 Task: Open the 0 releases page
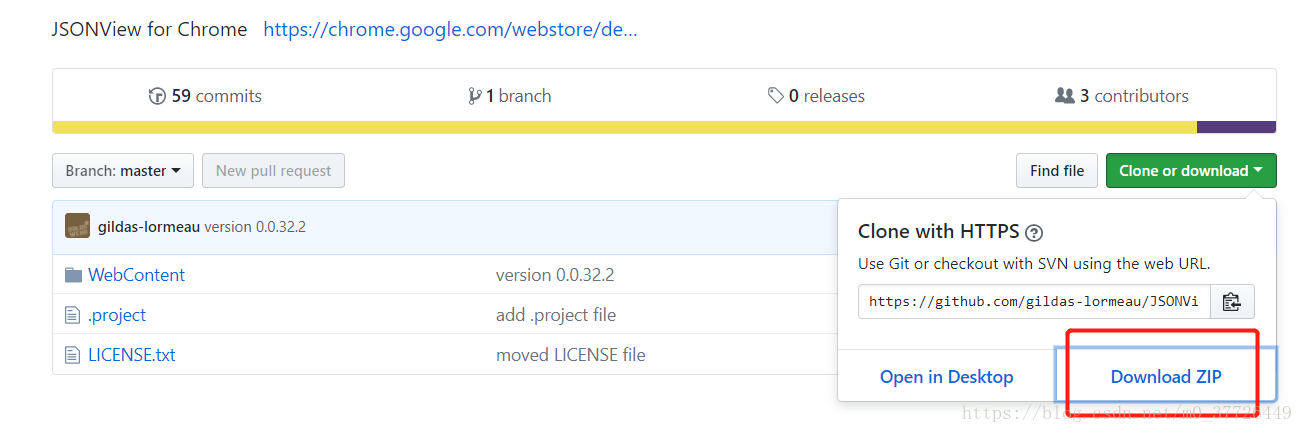(816, 96)
